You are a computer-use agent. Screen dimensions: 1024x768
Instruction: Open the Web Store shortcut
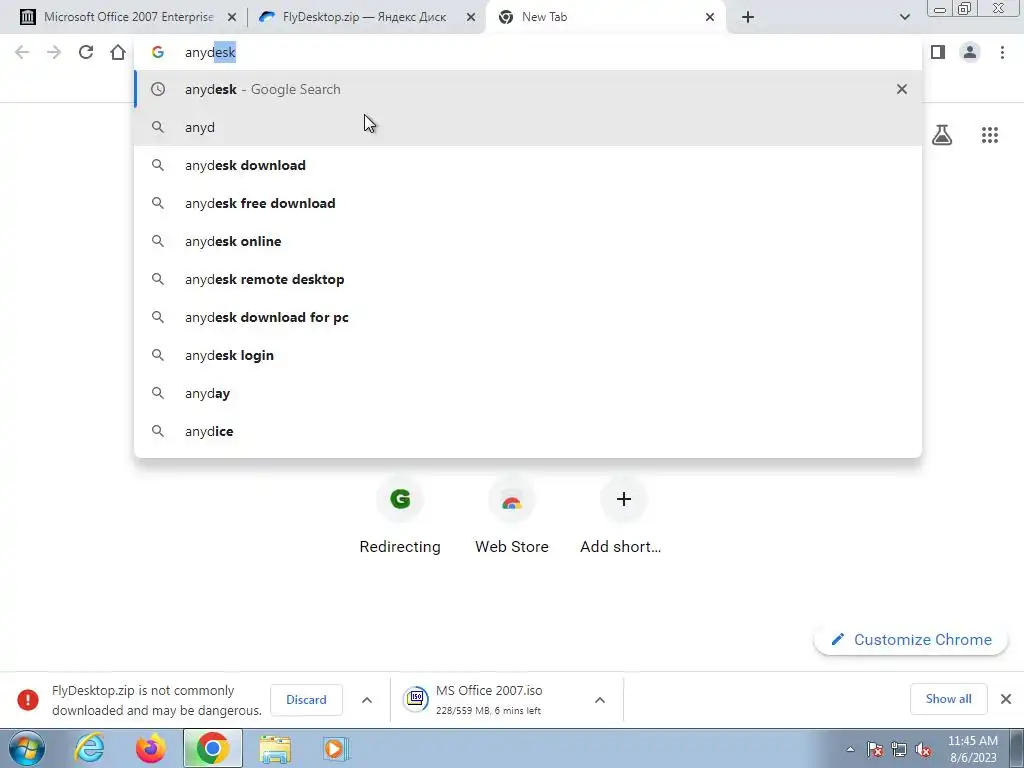(x=512, y=516)
